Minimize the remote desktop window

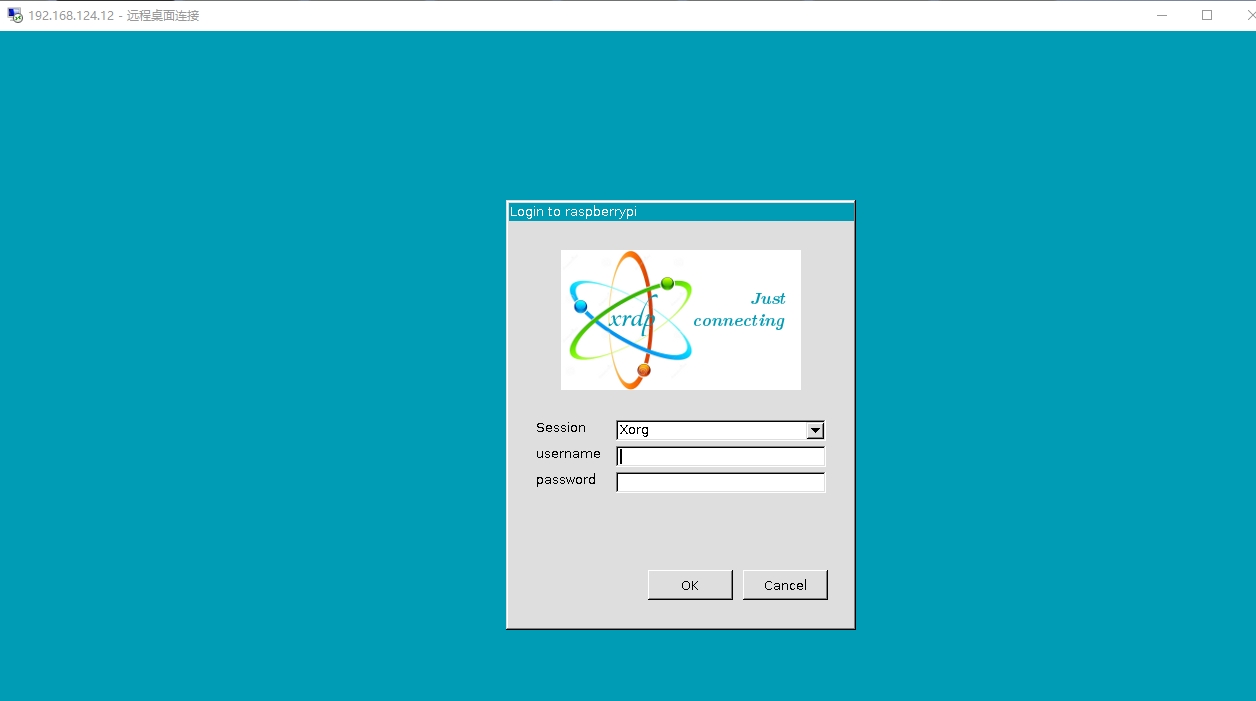pyautogui.click(x=1162, y=15)
